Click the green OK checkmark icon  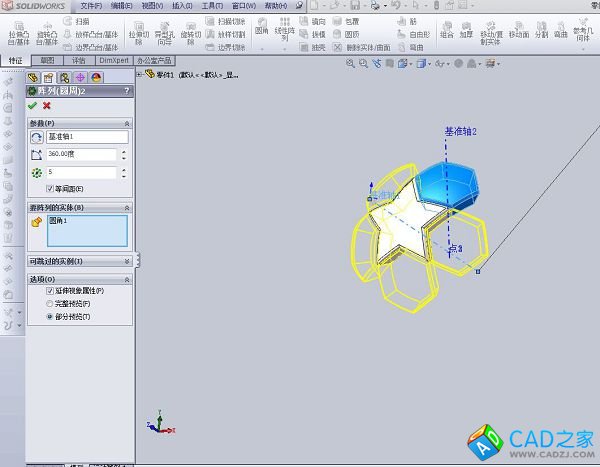pyautogui.click(x=33, y=105)
